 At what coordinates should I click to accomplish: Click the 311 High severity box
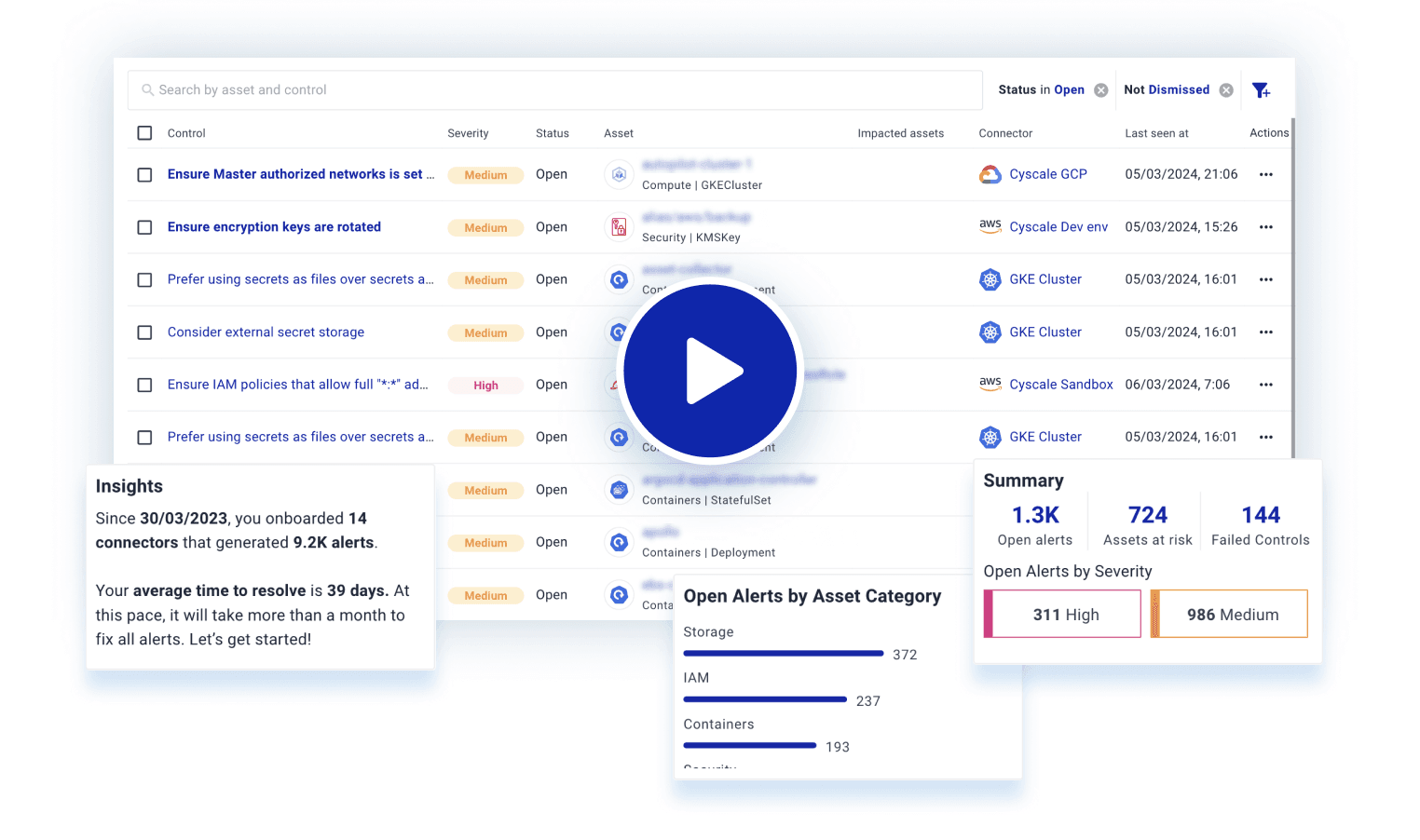point(1065,615)
